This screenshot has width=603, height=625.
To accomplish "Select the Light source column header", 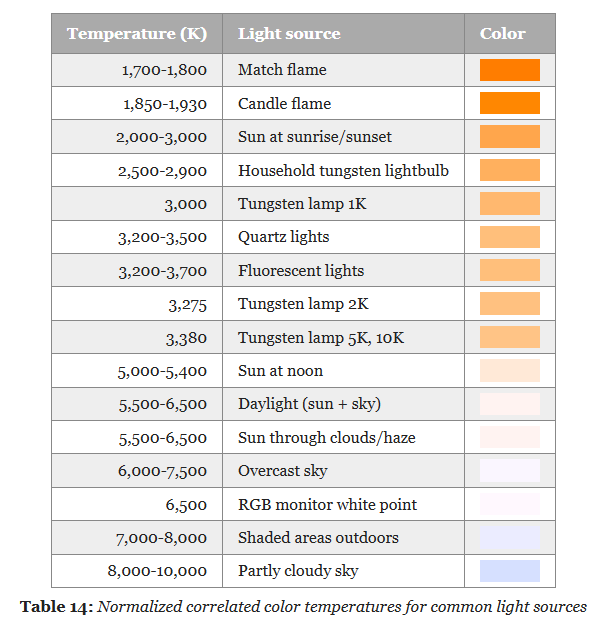I will tap(289, 34).
